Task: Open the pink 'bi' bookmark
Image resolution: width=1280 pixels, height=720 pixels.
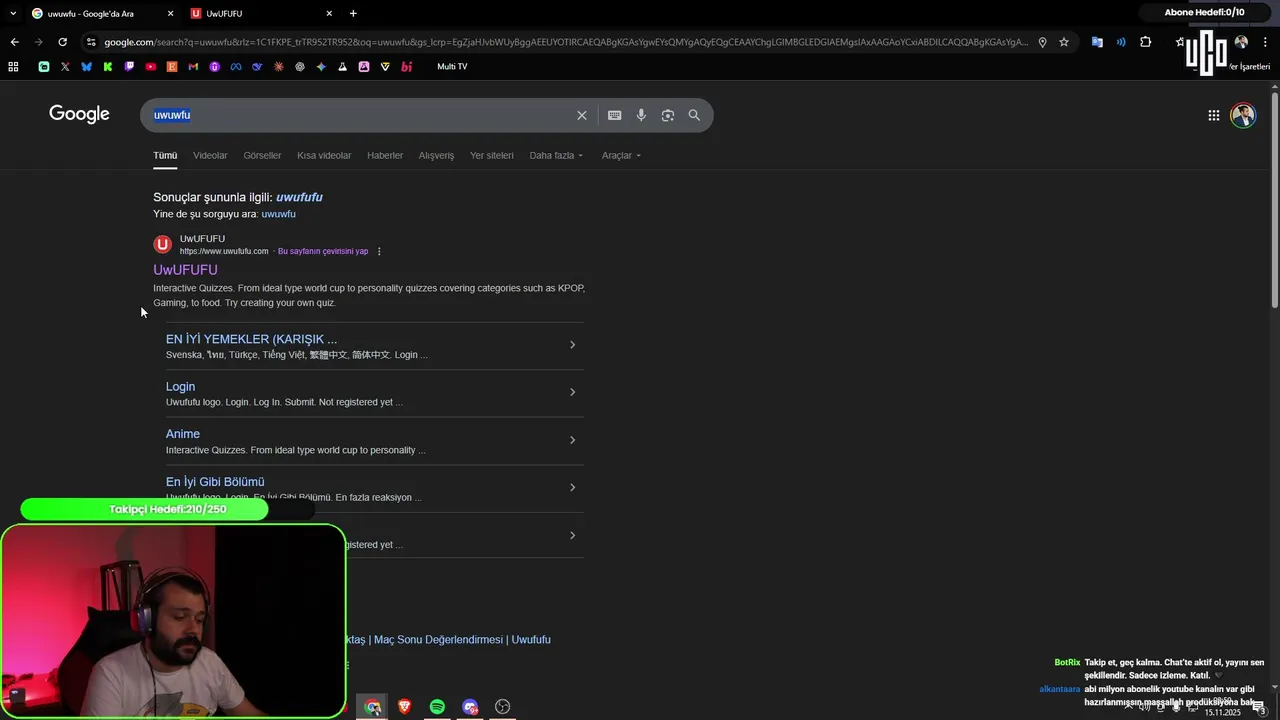Action: (406, 67)
